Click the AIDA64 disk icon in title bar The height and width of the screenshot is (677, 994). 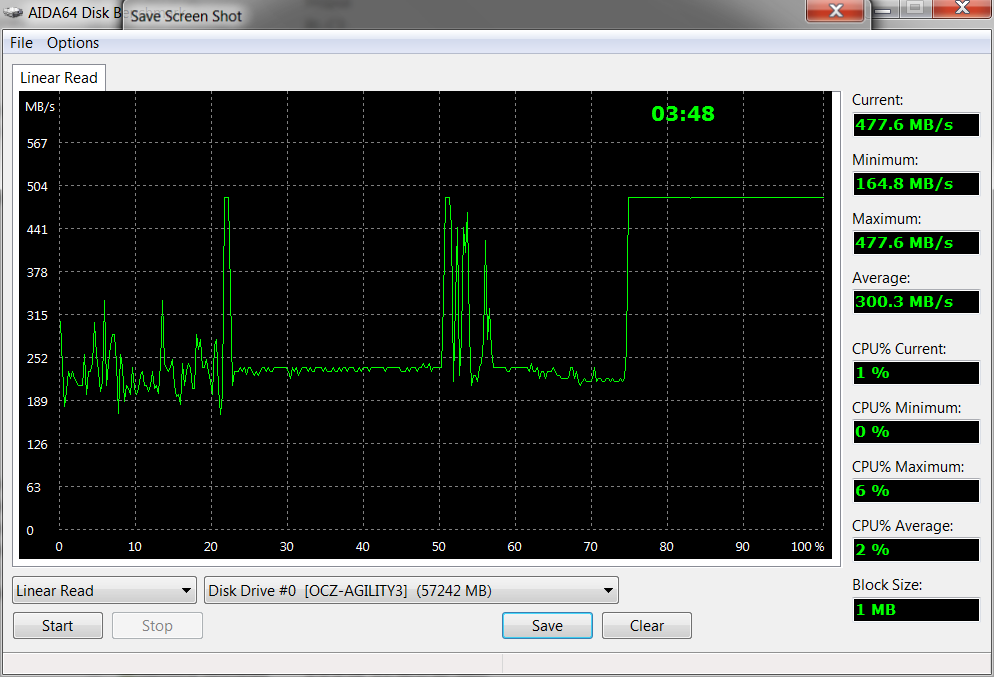point(13,12)
